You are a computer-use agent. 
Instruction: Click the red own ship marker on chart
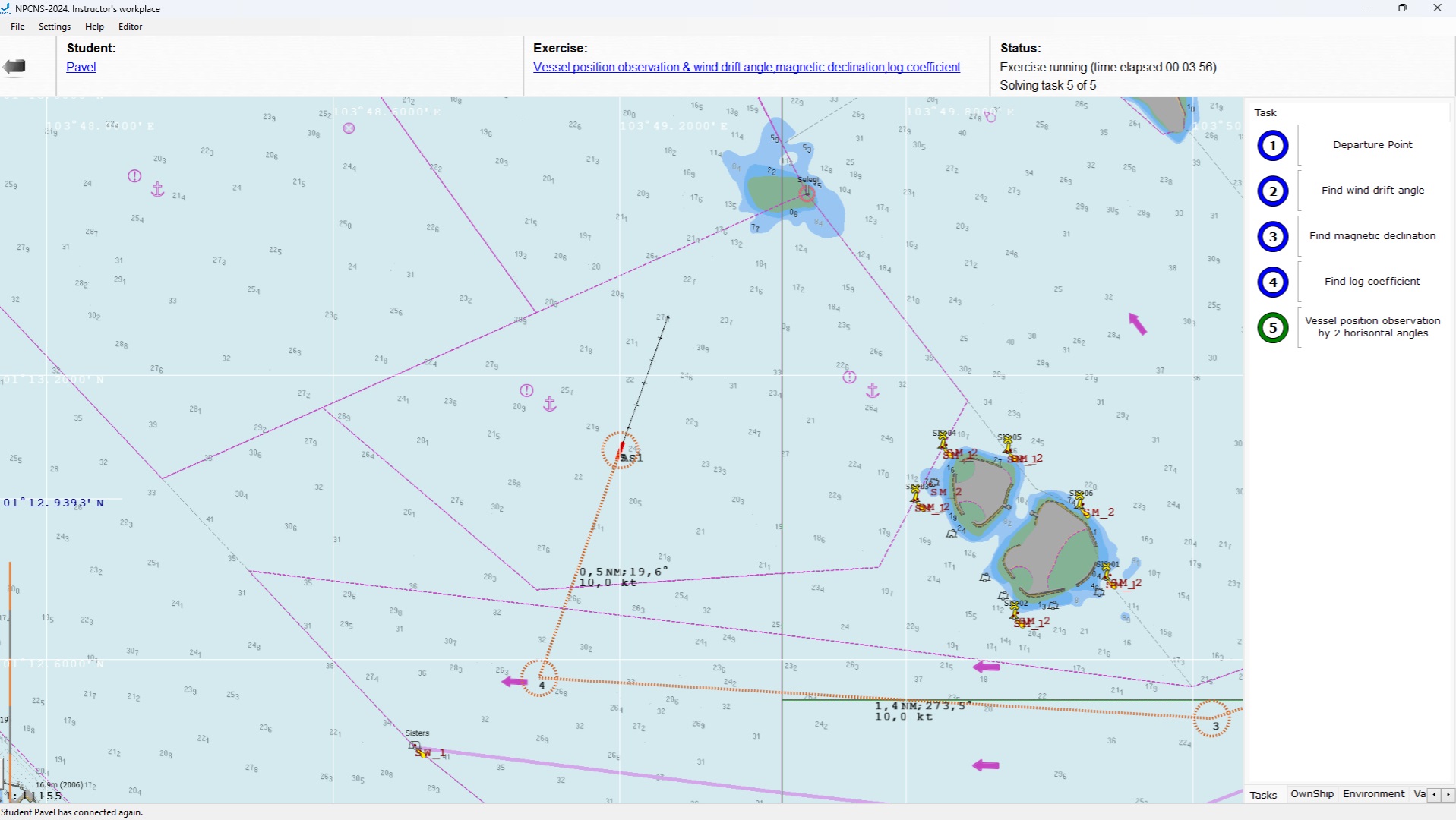click(x=621, y=449)
